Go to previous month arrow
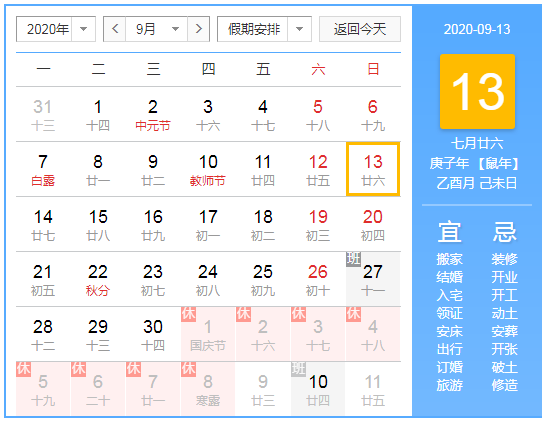Viewport: 547px width, 423px height. click(115, 29)
